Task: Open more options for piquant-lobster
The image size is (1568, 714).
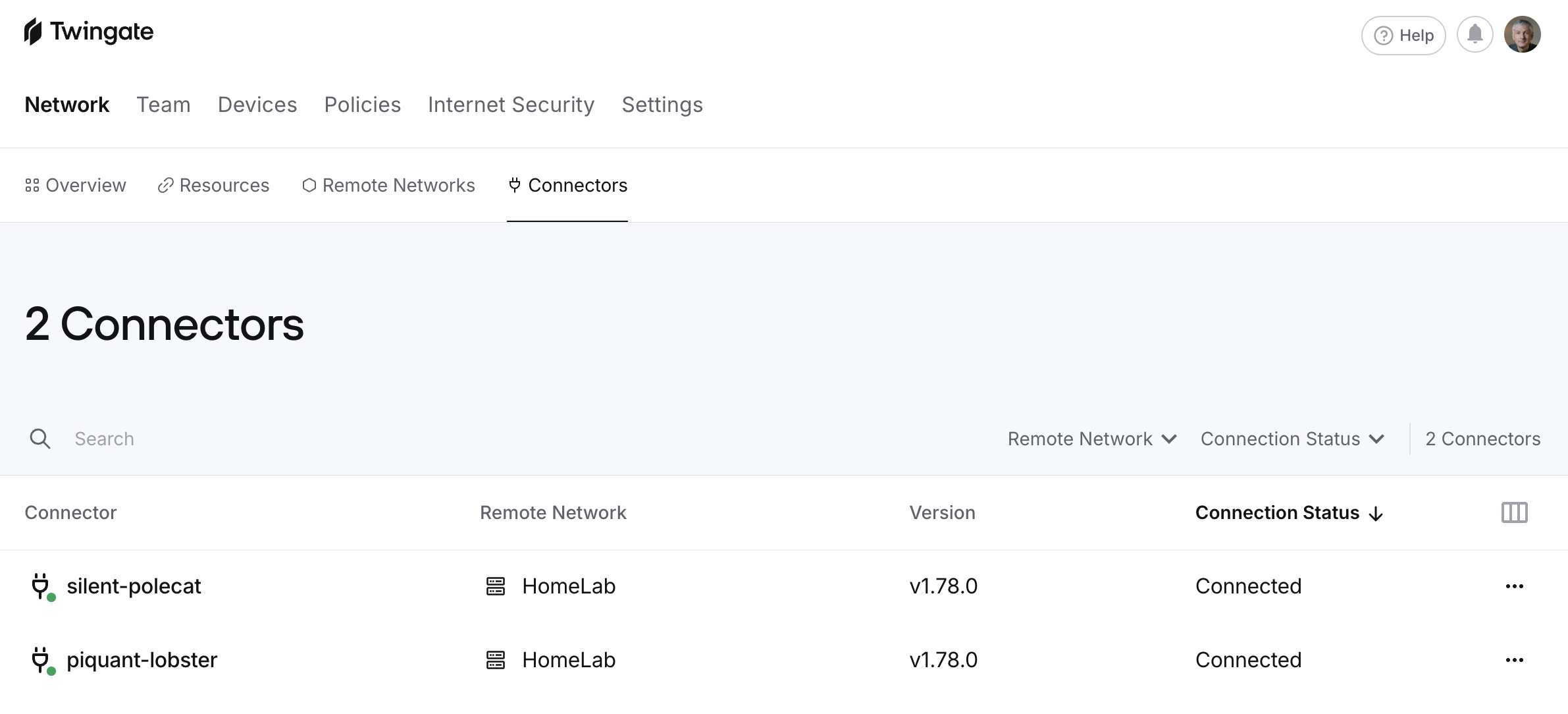Action: coord(1514,660)
